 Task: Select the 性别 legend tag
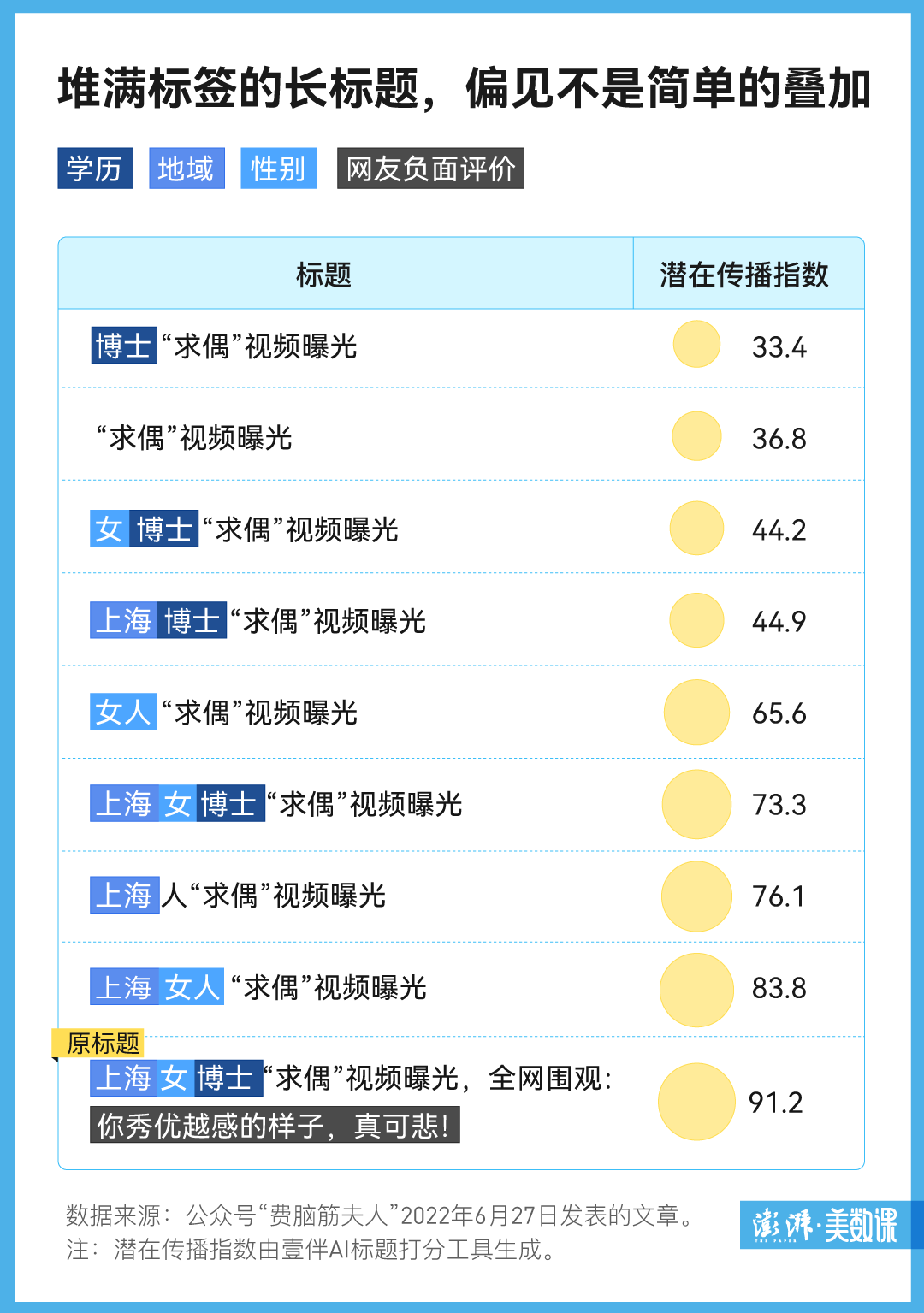click(x=278, y=169)
